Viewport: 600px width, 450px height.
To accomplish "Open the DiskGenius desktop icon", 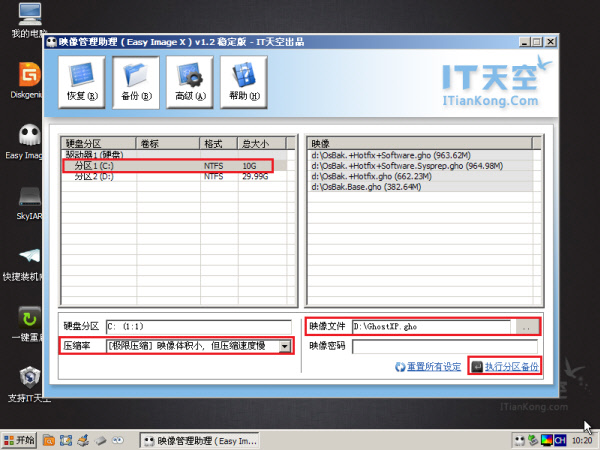I will pos(28,80).
